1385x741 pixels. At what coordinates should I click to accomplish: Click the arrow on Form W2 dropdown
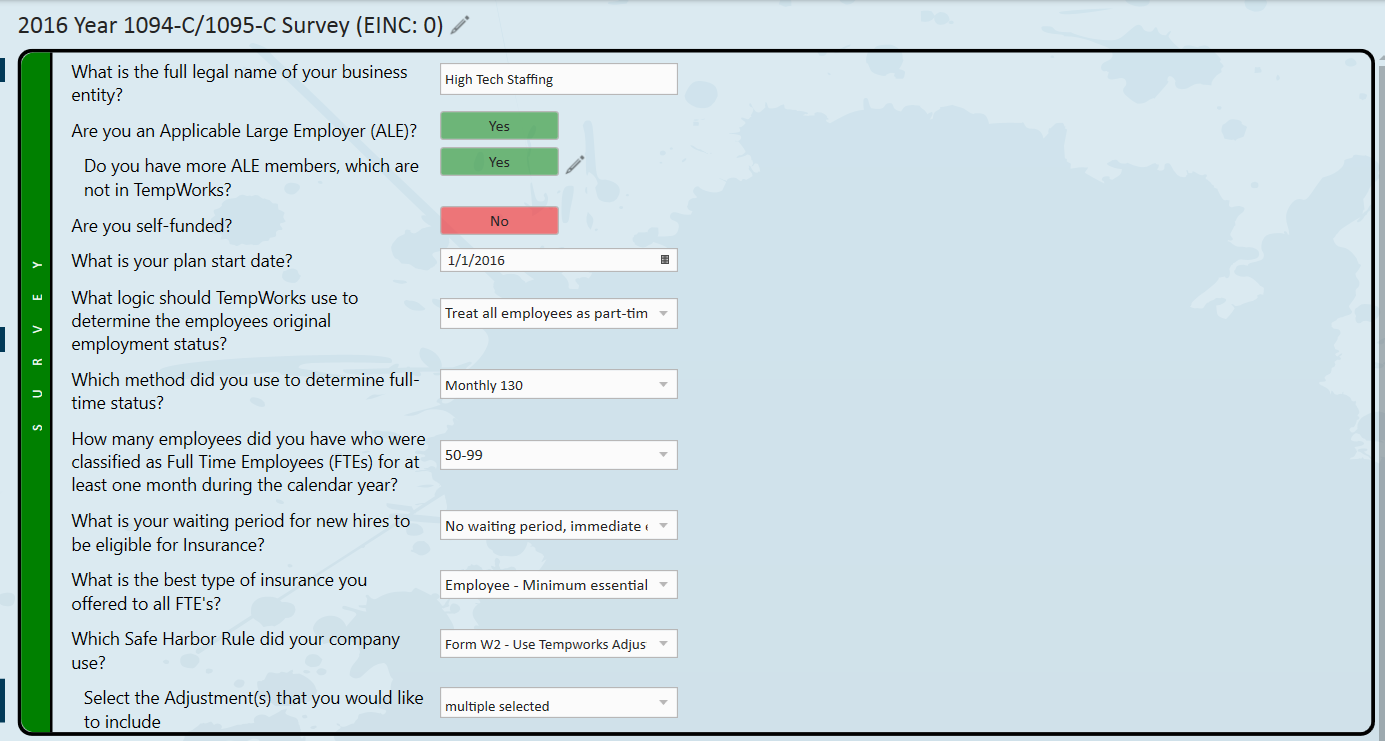coord(664,644)
